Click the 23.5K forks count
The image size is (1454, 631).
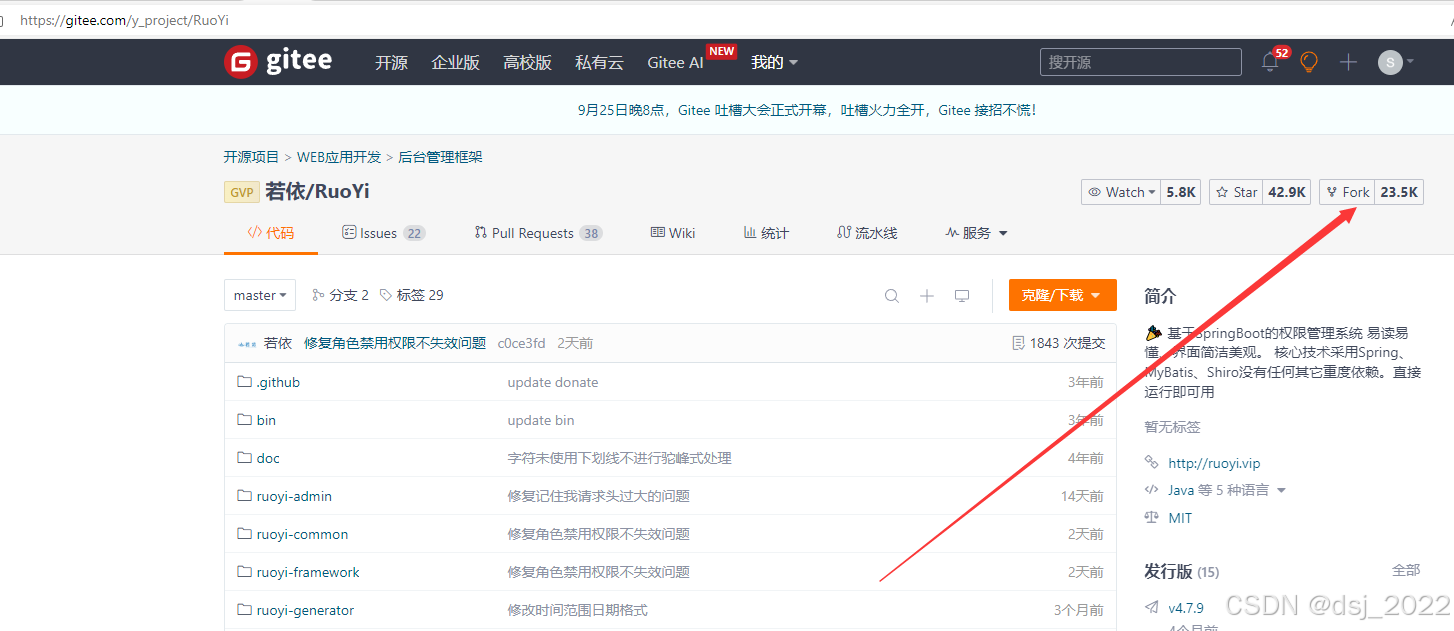tap(1399, 192)
